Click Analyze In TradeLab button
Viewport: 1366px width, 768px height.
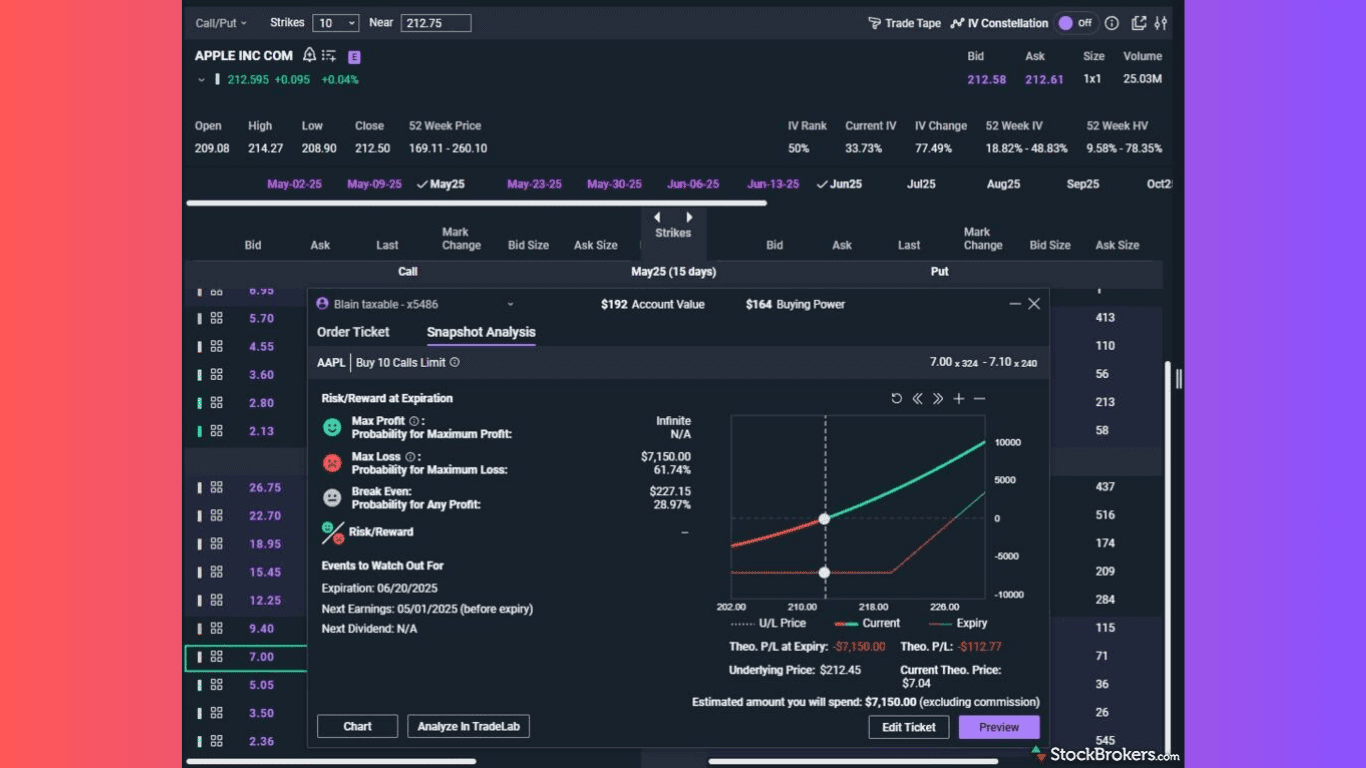(468, 727)
